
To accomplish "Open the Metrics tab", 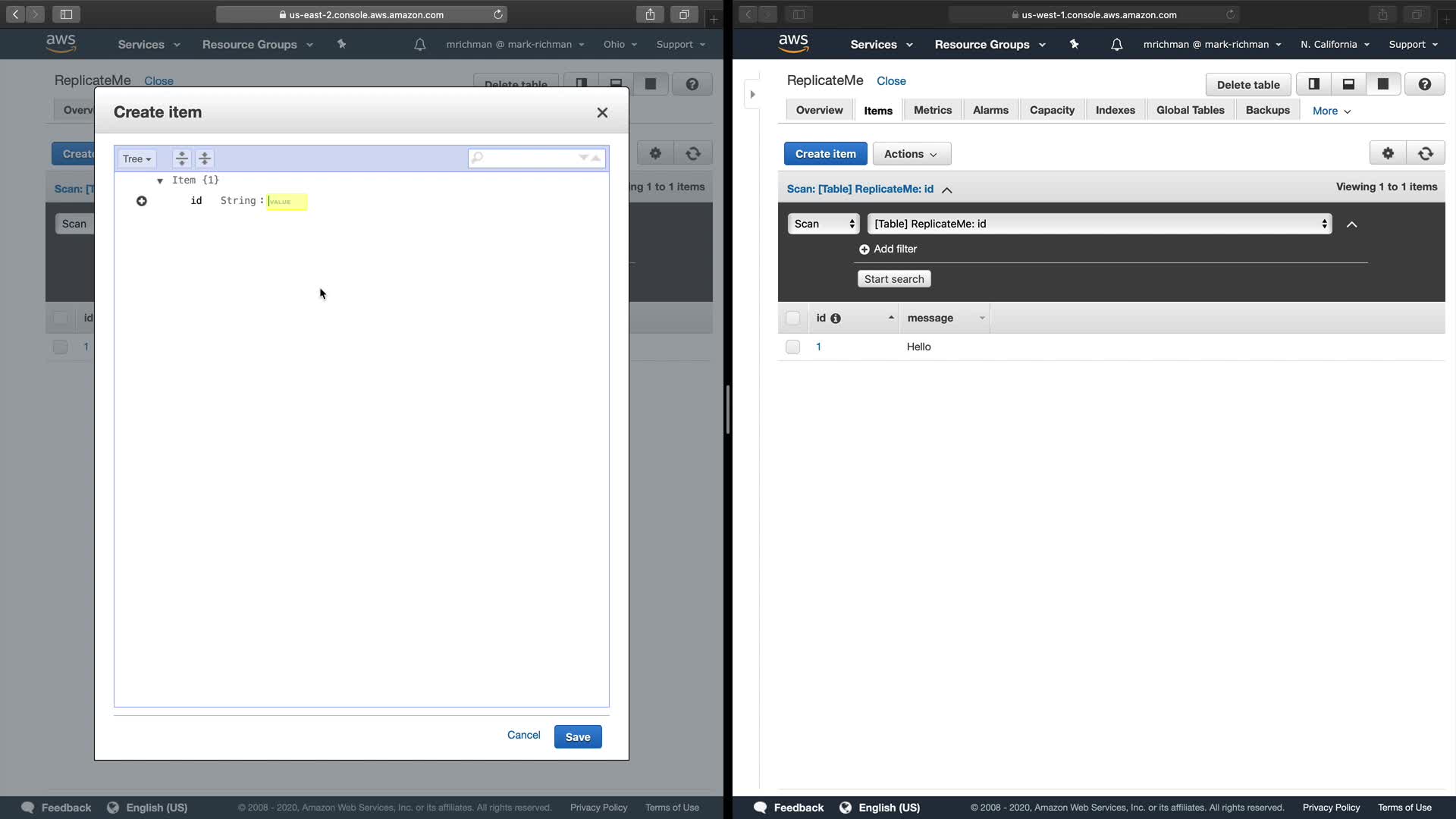I will [x=932, y=110].
